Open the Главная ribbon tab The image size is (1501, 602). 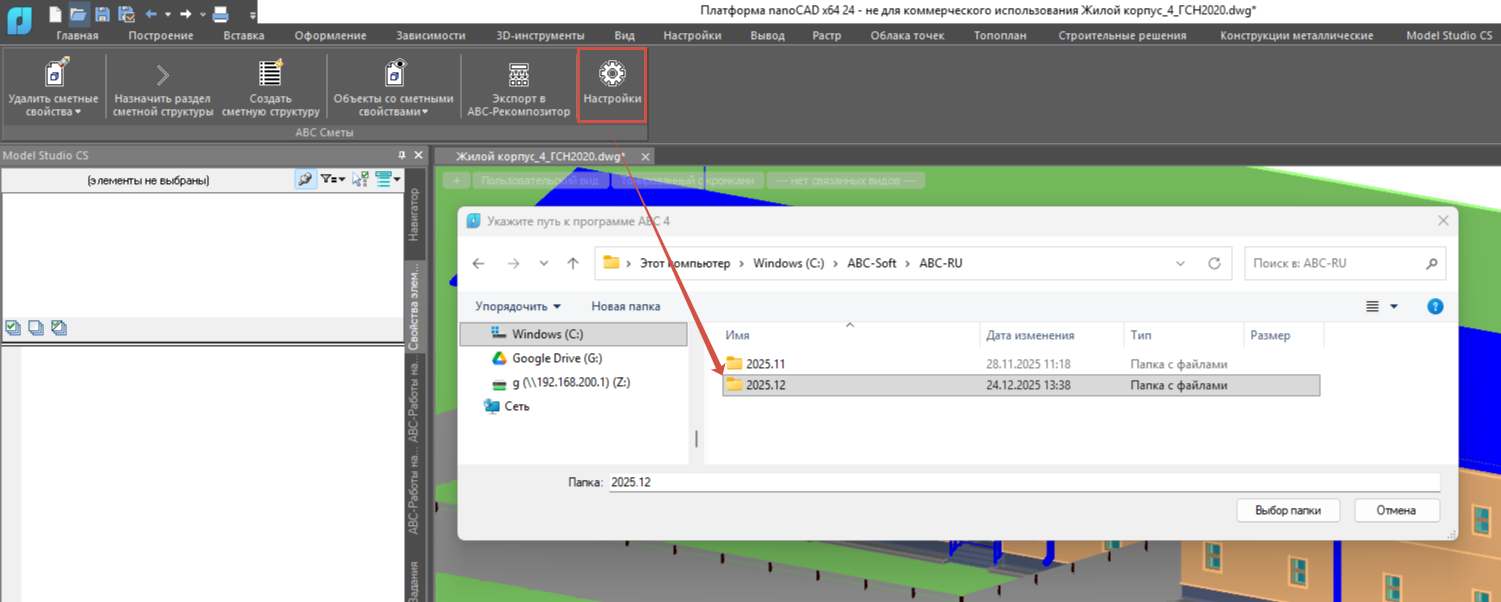(x=77, y=35)
